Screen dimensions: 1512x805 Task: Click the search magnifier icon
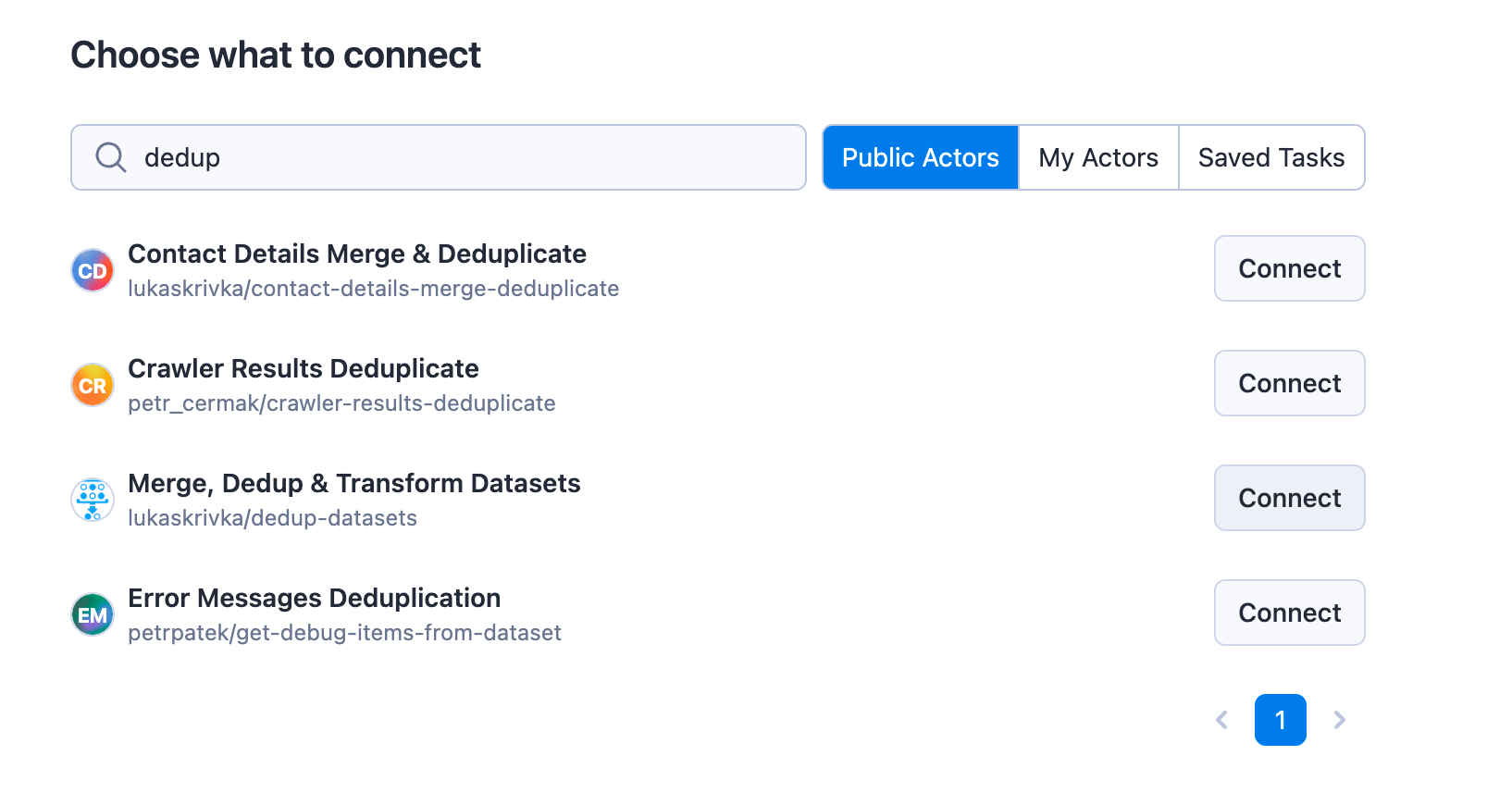click(111, 157)
